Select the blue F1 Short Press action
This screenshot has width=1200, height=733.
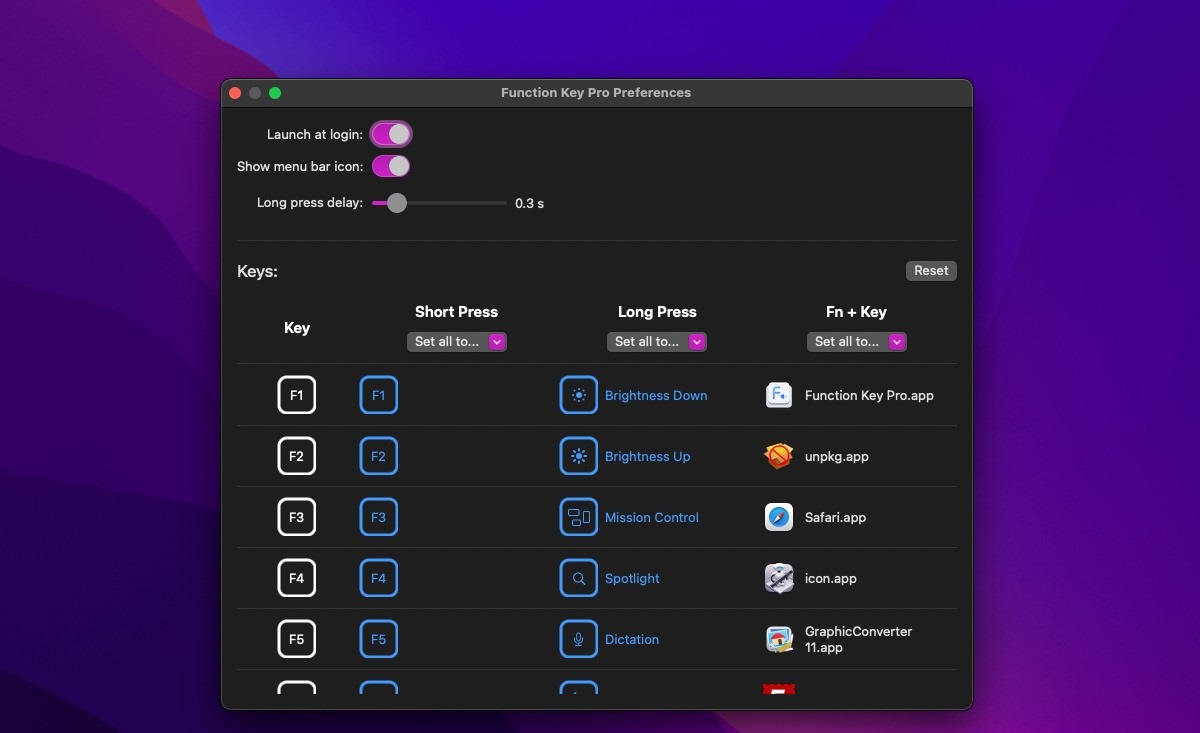(378, 395)
